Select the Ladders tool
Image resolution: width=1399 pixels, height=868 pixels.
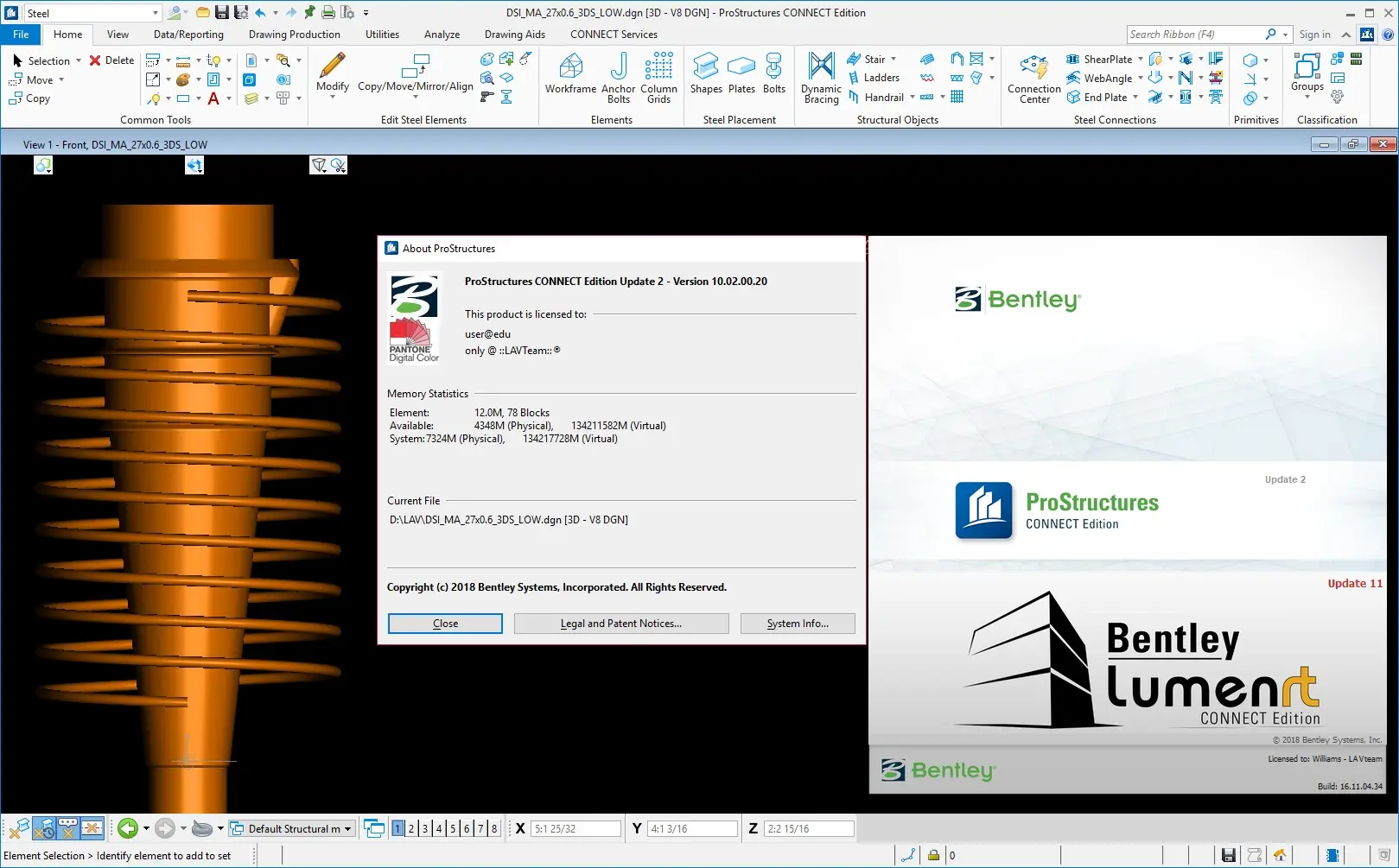click(874, 78)
